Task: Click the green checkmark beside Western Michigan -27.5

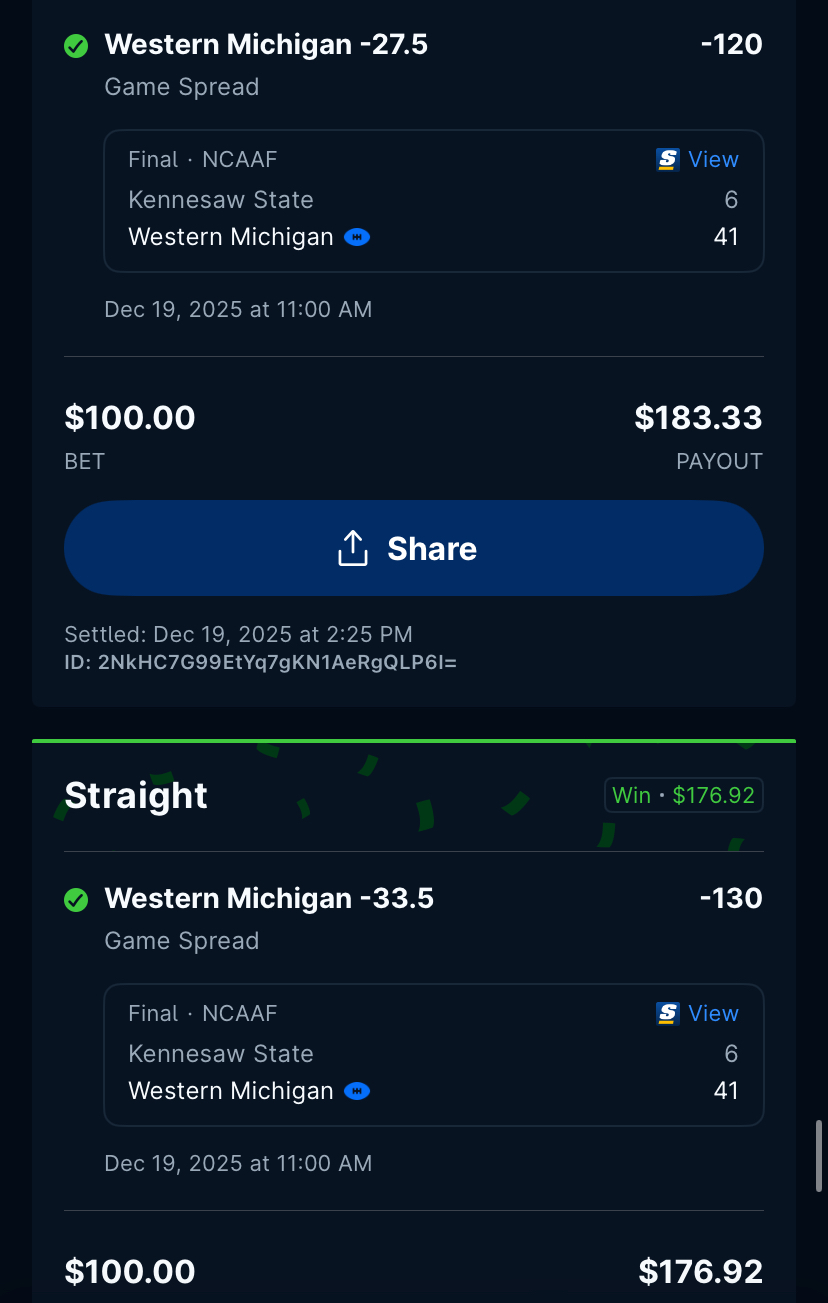Action: click(76, 46)
